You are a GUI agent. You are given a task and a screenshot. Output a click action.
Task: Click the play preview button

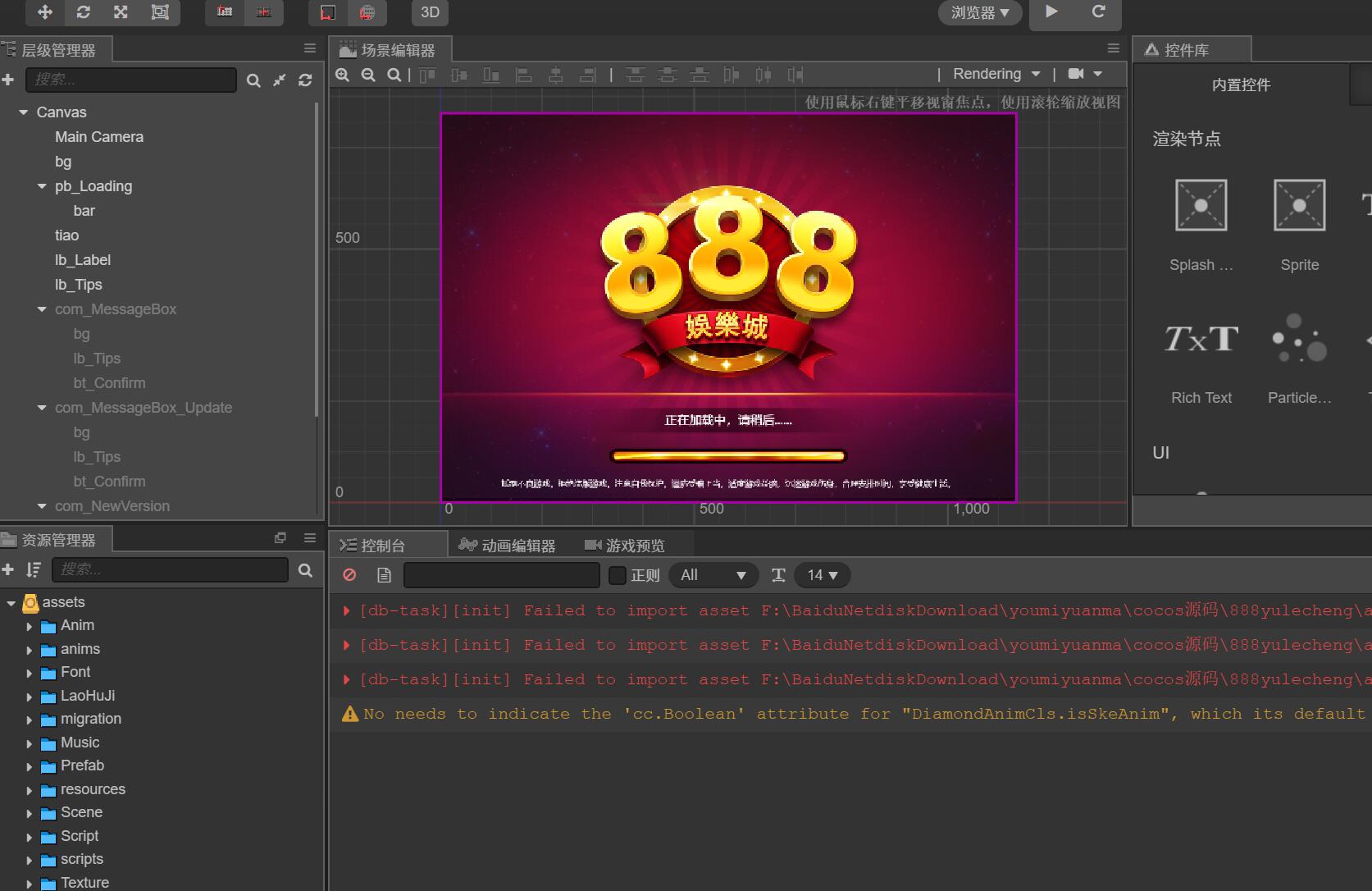(1052, 11)
